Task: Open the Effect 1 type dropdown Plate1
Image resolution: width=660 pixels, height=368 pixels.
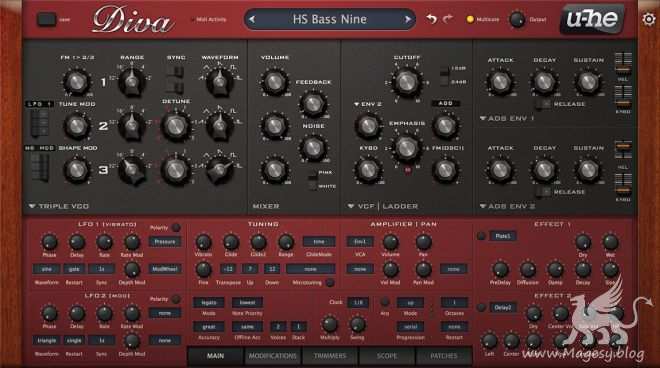Action: pos(503,236)
